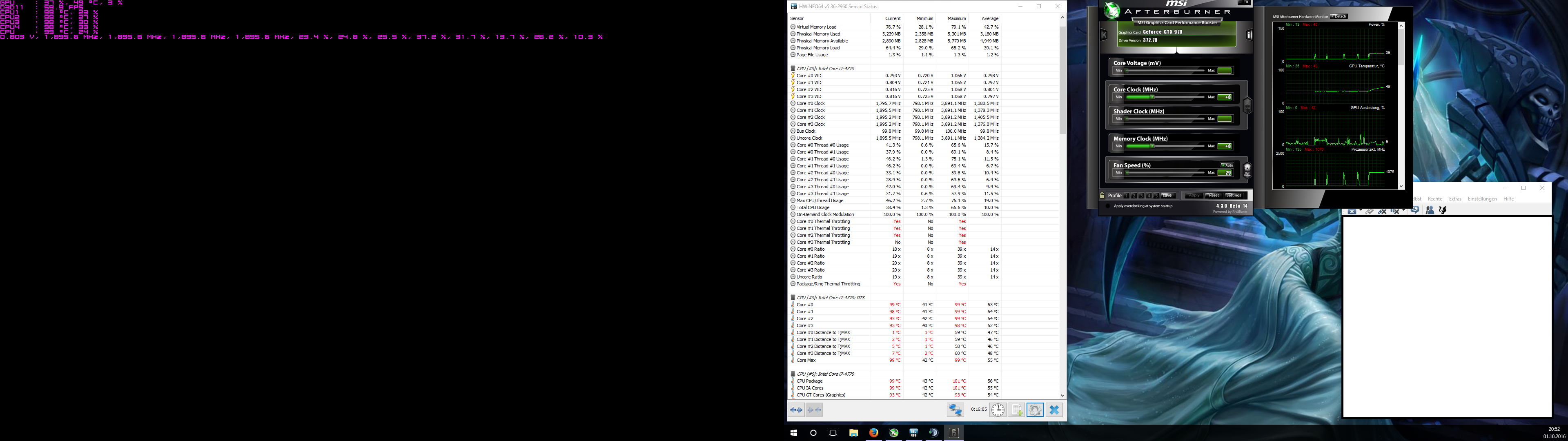Image resolution: width=1568 pixels, height=441 pixels.
Task: Click Detach hardware monitor button
Action: [x=1339, y=16]
